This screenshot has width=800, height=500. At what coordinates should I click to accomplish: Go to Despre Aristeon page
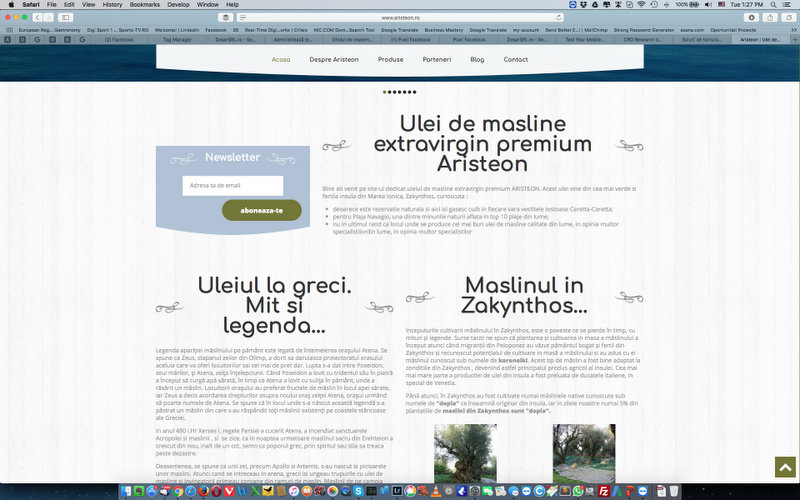tap(334, 60)
